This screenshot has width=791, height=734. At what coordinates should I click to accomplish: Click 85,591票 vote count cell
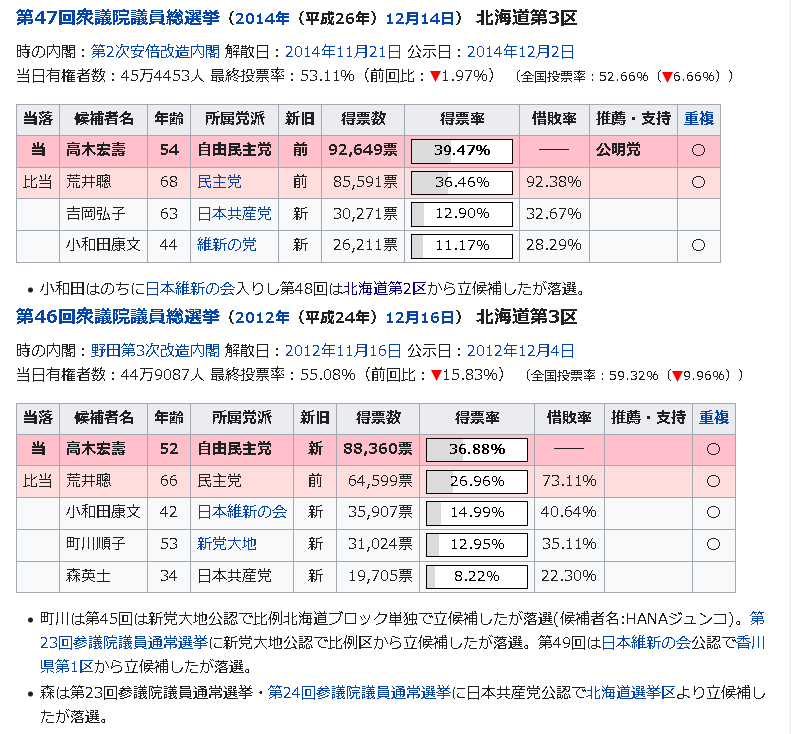coord(365,182)
